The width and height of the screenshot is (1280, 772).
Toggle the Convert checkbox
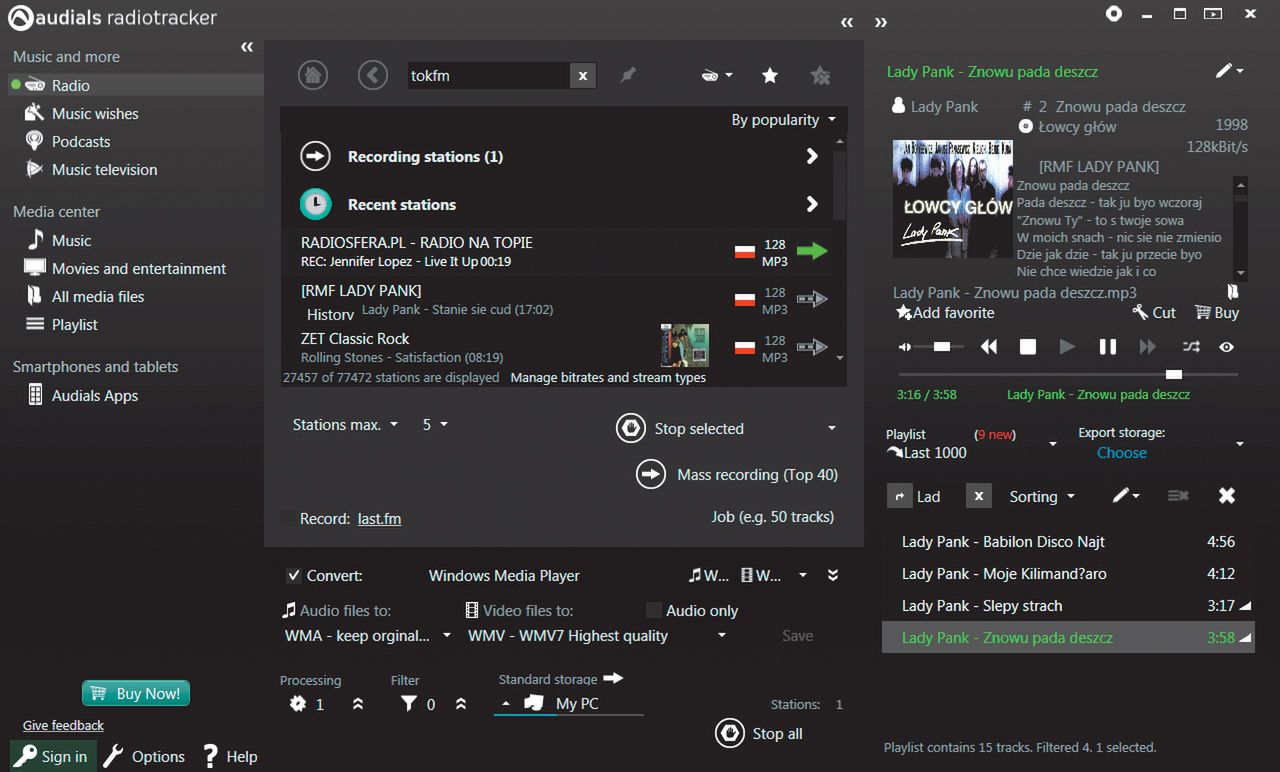293,575
